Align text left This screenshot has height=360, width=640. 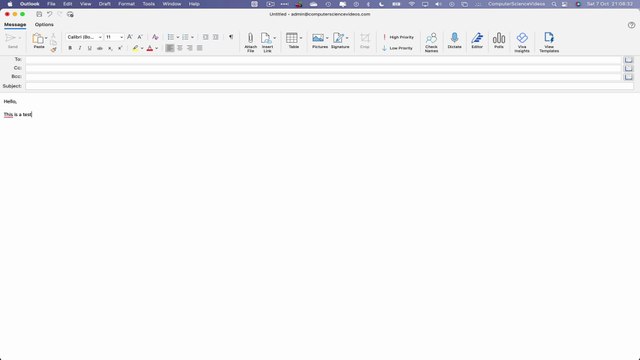click(170, 48)
